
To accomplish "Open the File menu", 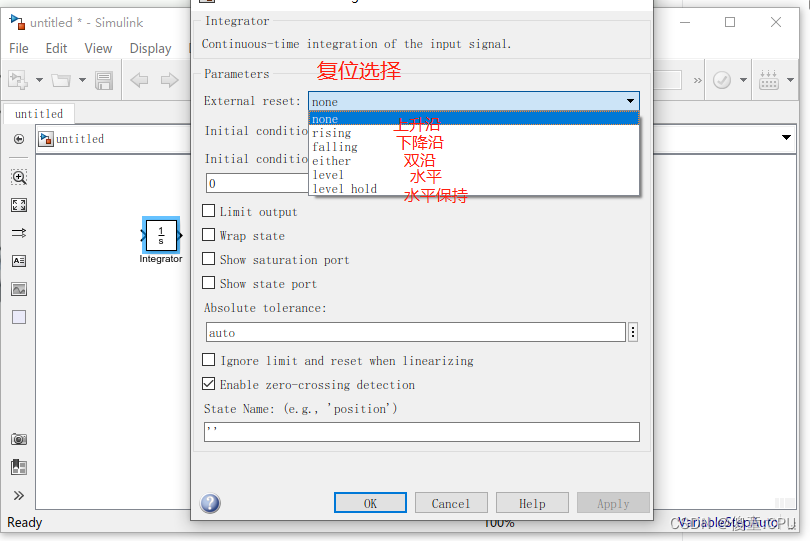I will [19, 48].
